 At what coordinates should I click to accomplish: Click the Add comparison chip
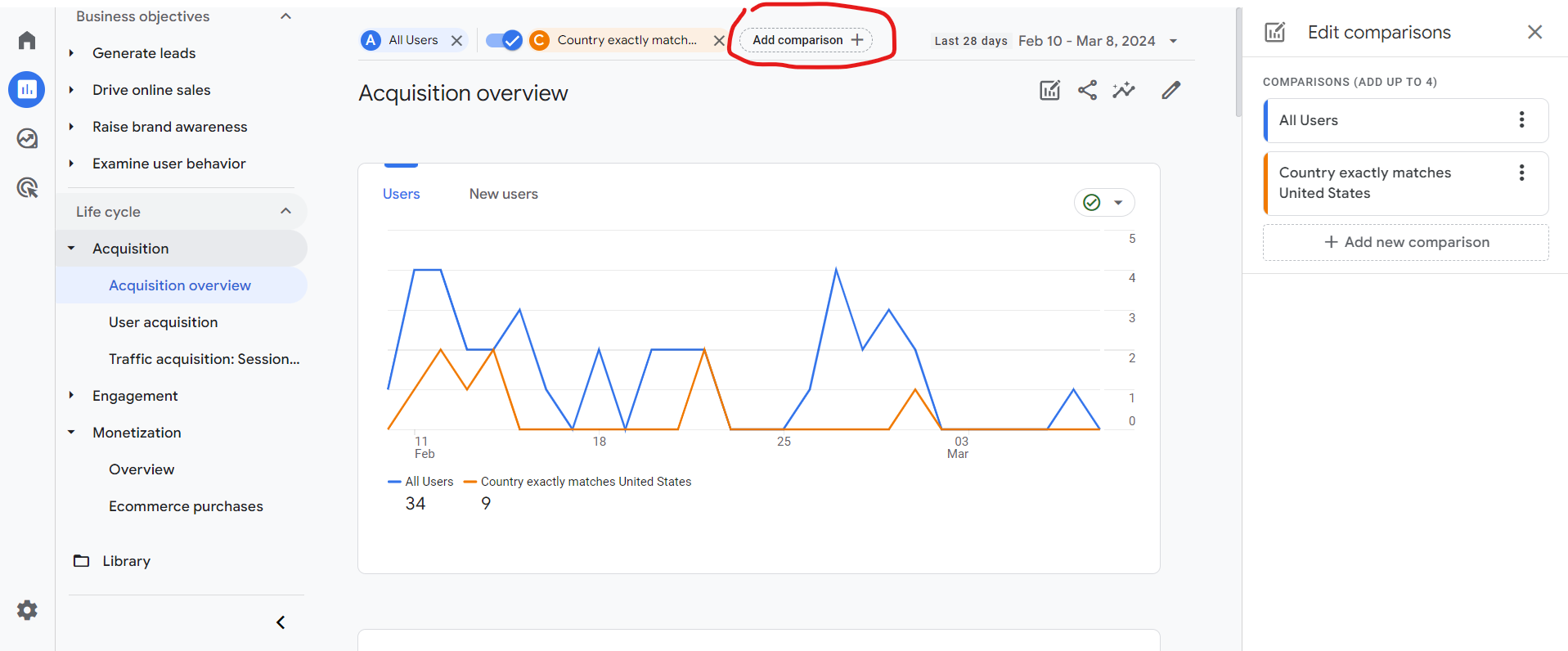tap(806, 40)
